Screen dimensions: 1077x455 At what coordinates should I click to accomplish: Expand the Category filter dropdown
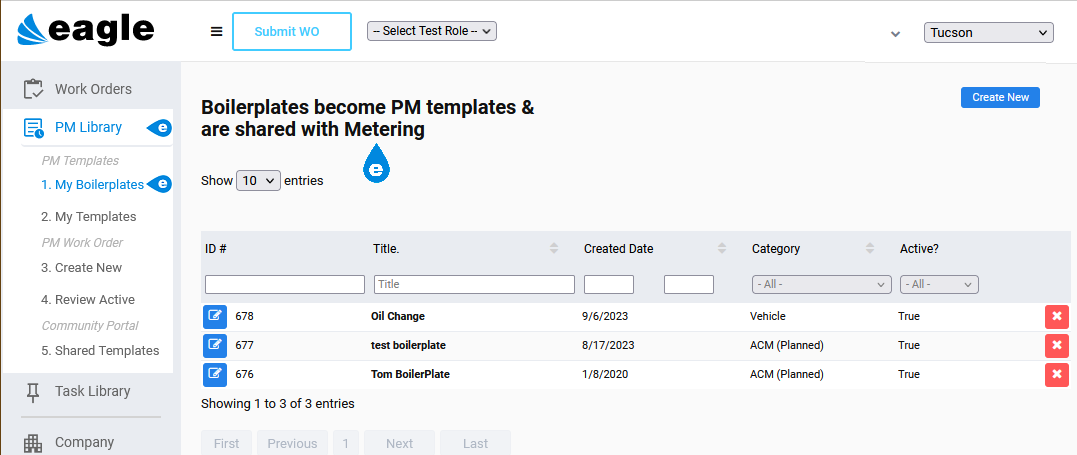(821, 285)
